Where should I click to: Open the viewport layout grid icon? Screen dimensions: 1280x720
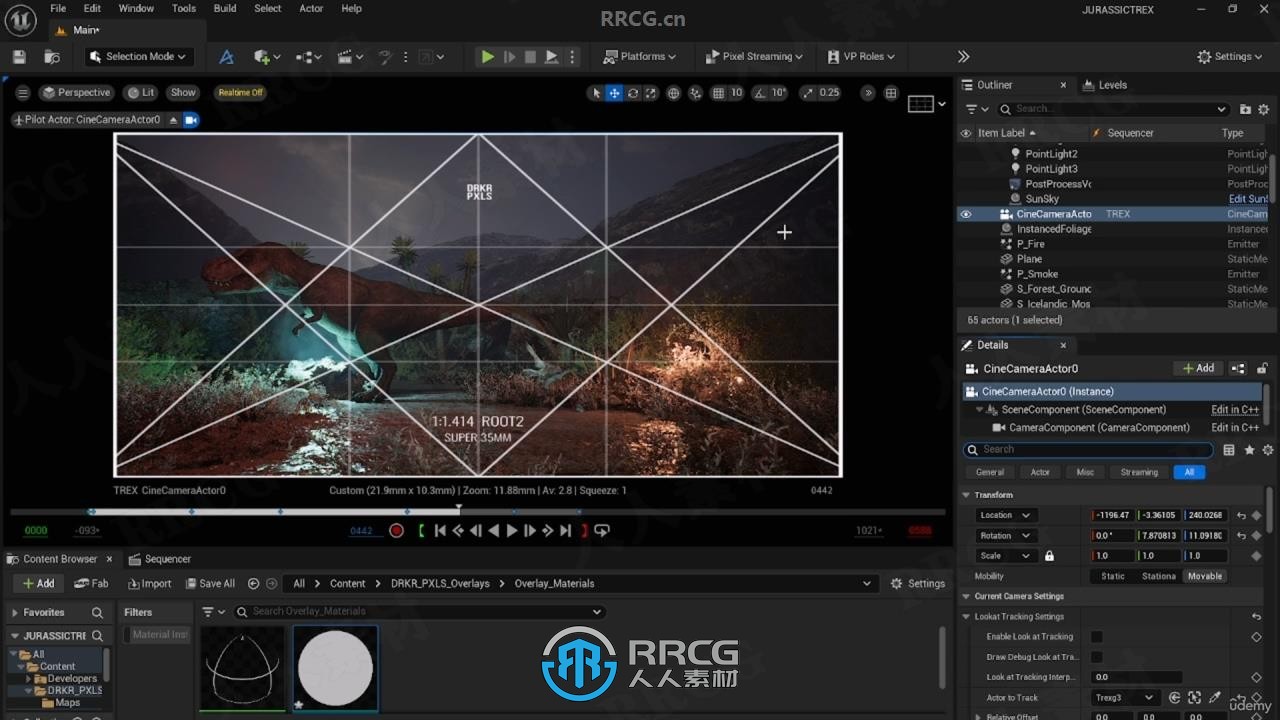(891, 93)
